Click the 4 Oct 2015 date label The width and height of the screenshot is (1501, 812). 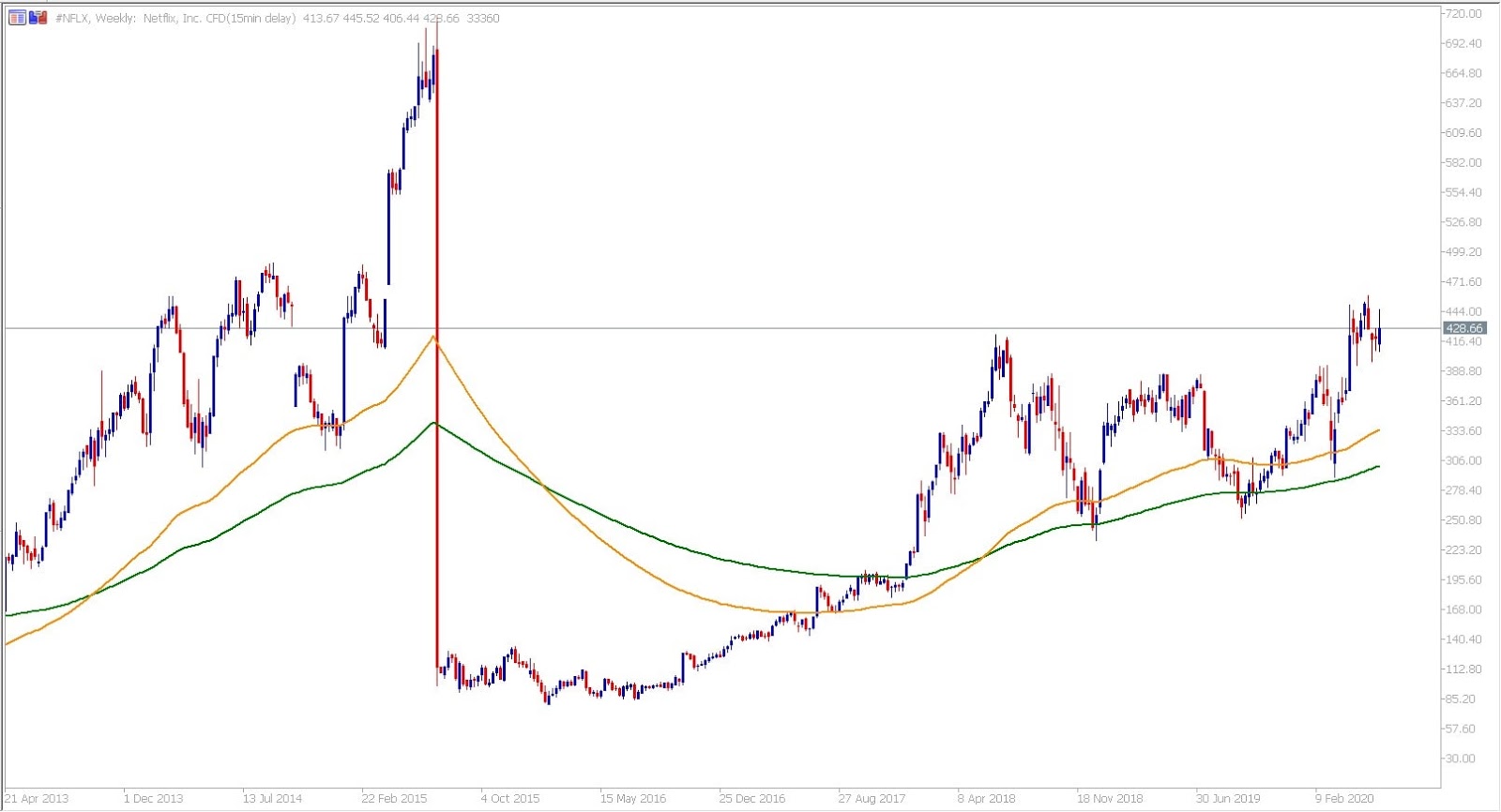510,799
